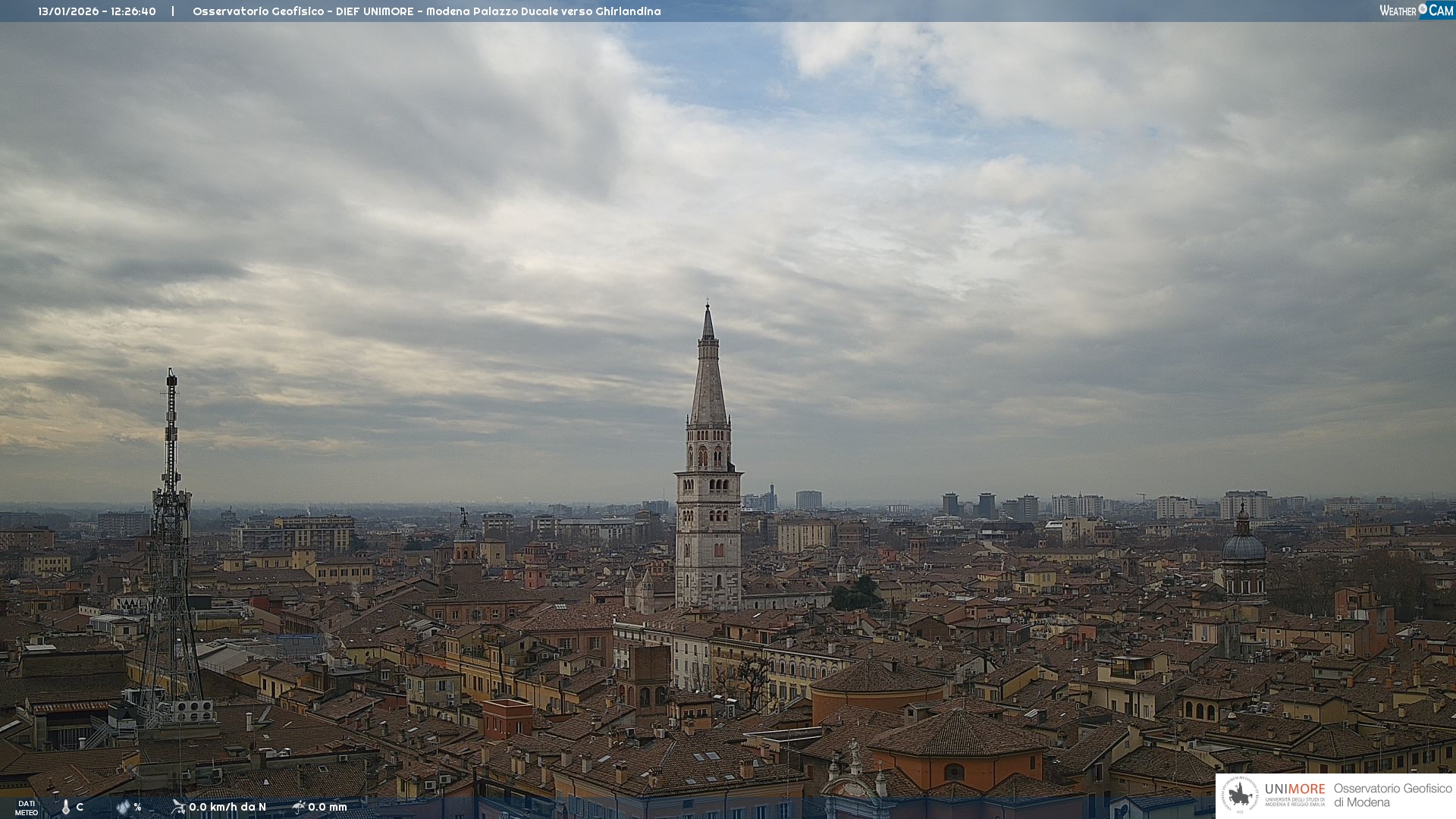The width and height of the screenshot is (1456, 819).
Task: Click the UNIMORE wordmark text
Action: 1294,789
